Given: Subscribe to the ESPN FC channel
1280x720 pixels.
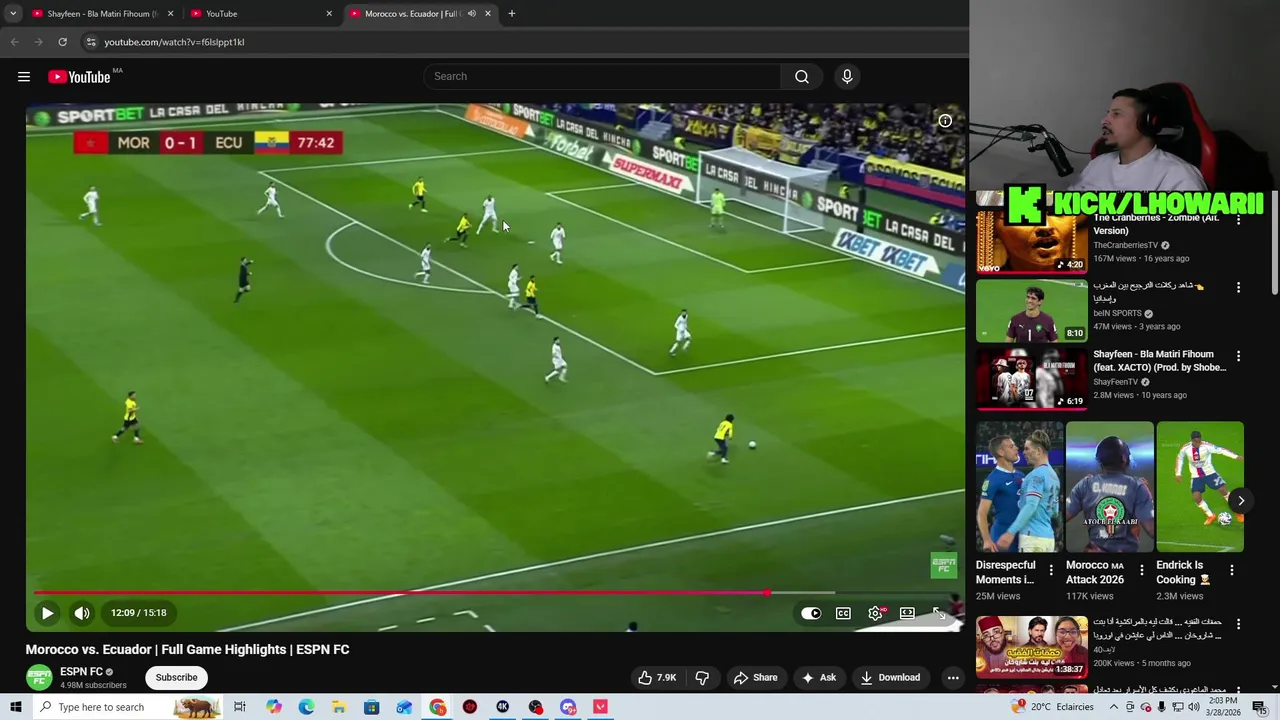Looking at the screenshot, I should point(176,677).
